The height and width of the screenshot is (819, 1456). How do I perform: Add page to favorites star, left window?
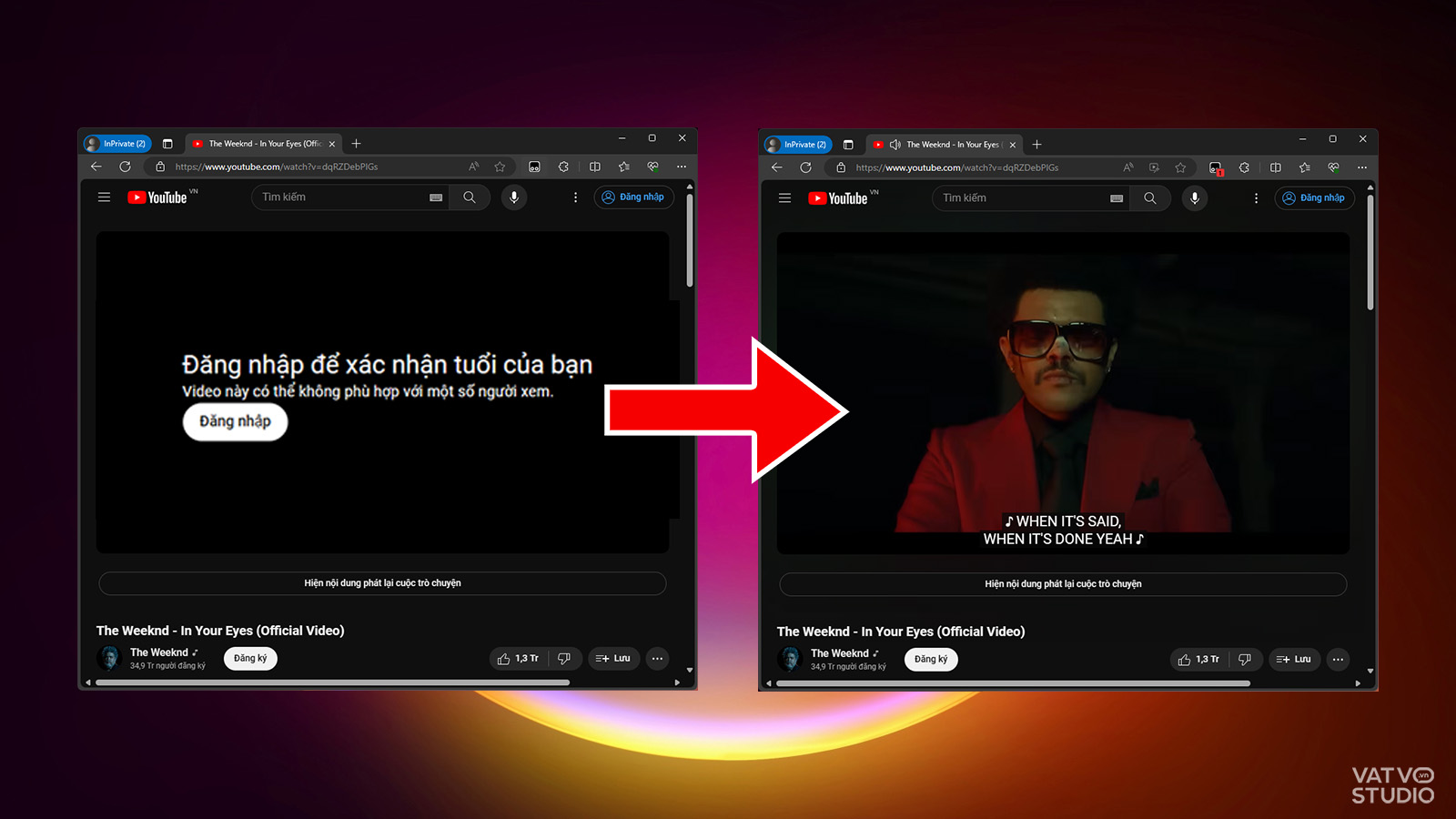[500, 167]
